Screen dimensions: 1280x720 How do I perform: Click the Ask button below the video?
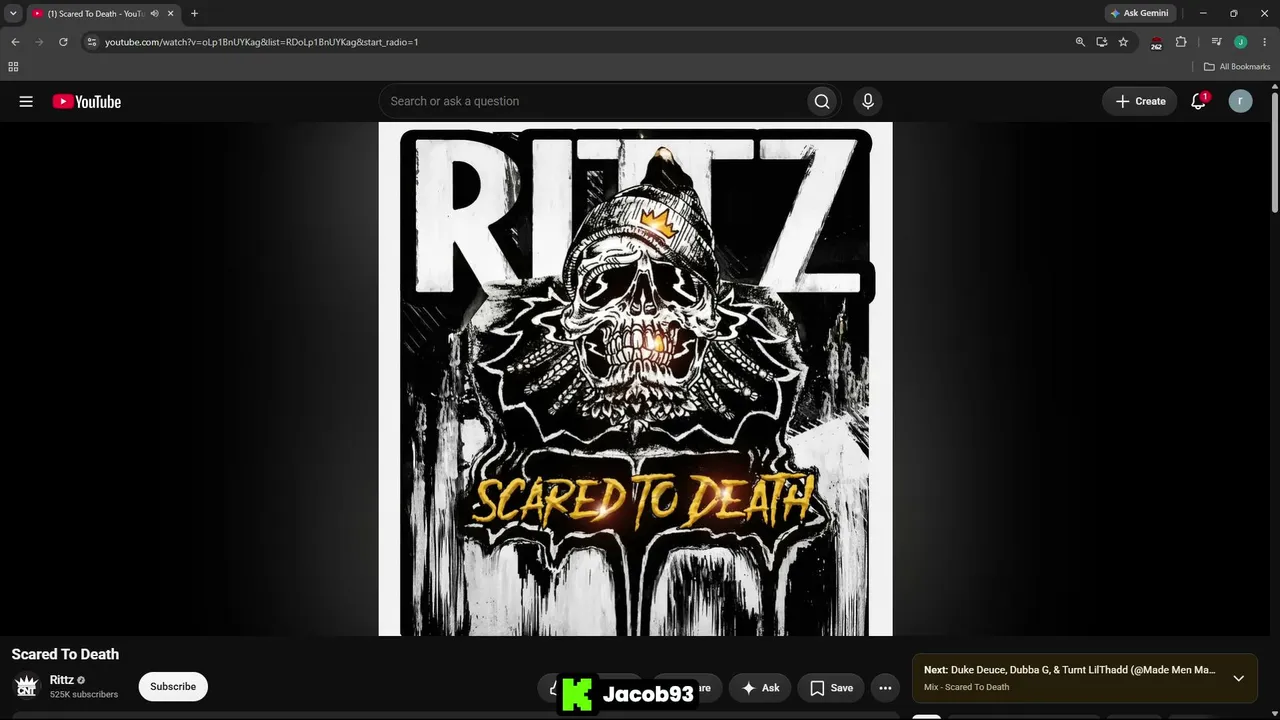click(760, 687)
